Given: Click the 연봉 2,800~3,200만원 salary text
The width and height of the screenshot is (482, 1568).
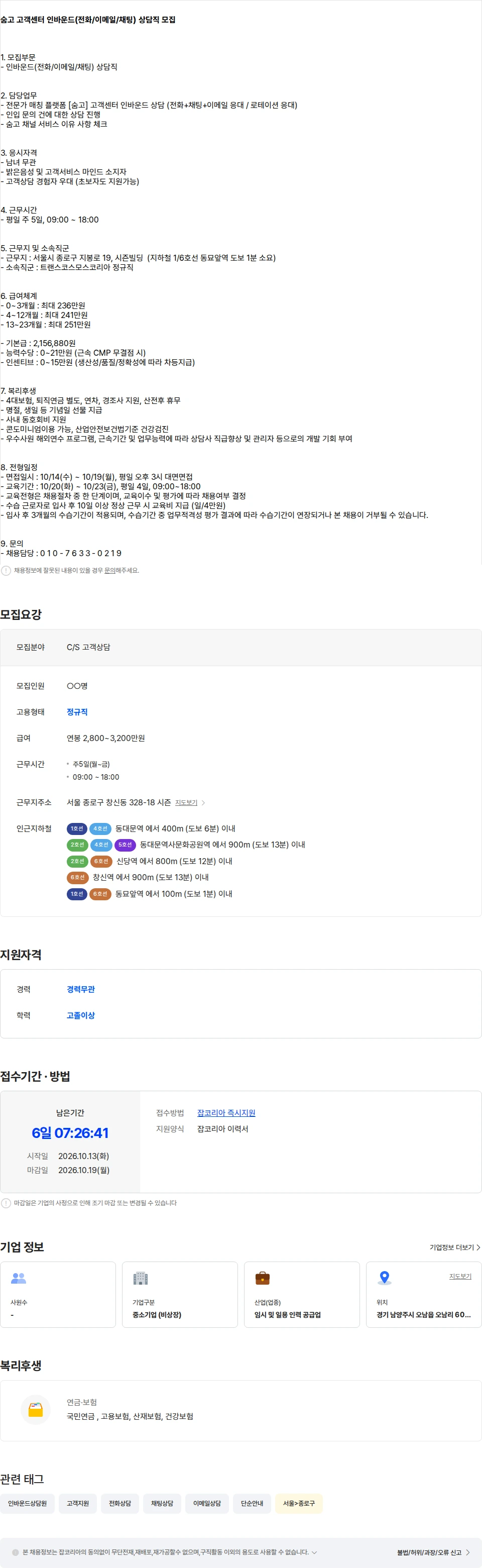Looking at the screenshot, I should click(106, 739).
